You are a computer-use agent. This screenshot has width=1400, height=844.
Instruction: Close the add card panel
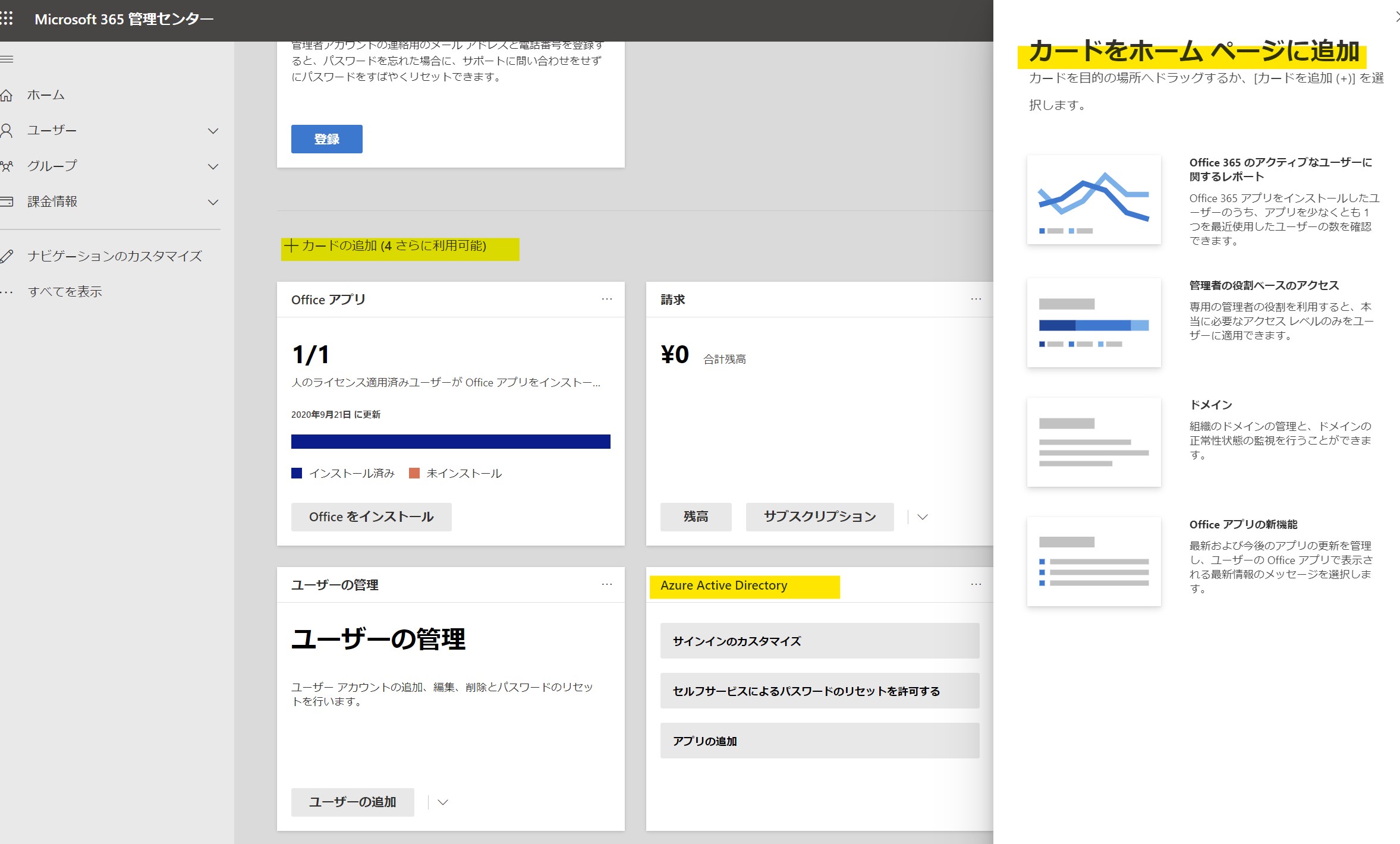(x=1396, y=18)
